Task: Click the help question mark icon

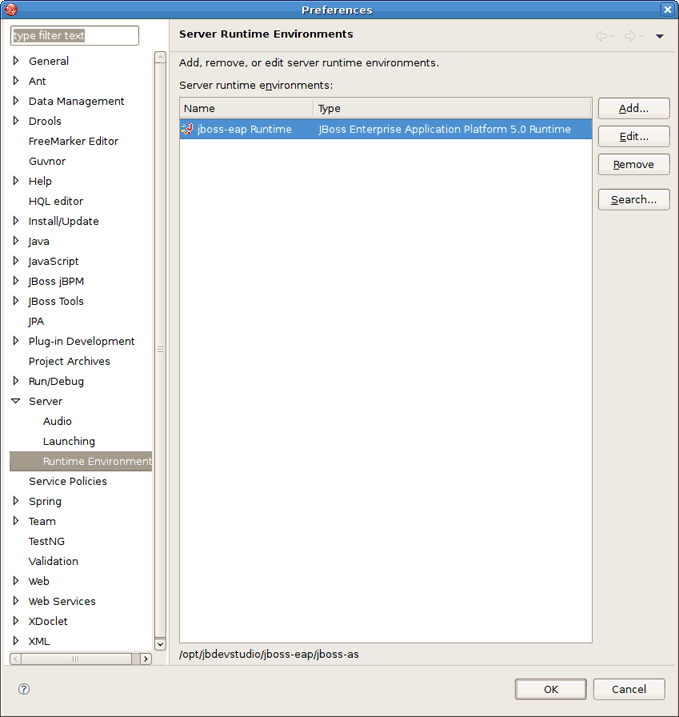Action: (x=24, y=689)
